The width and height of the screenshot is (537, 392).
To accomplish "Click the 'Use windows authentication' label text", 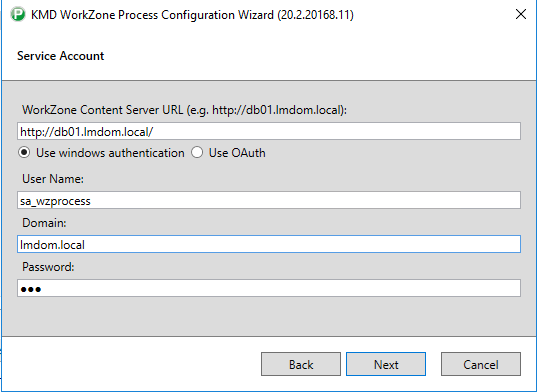I will 110,153.
